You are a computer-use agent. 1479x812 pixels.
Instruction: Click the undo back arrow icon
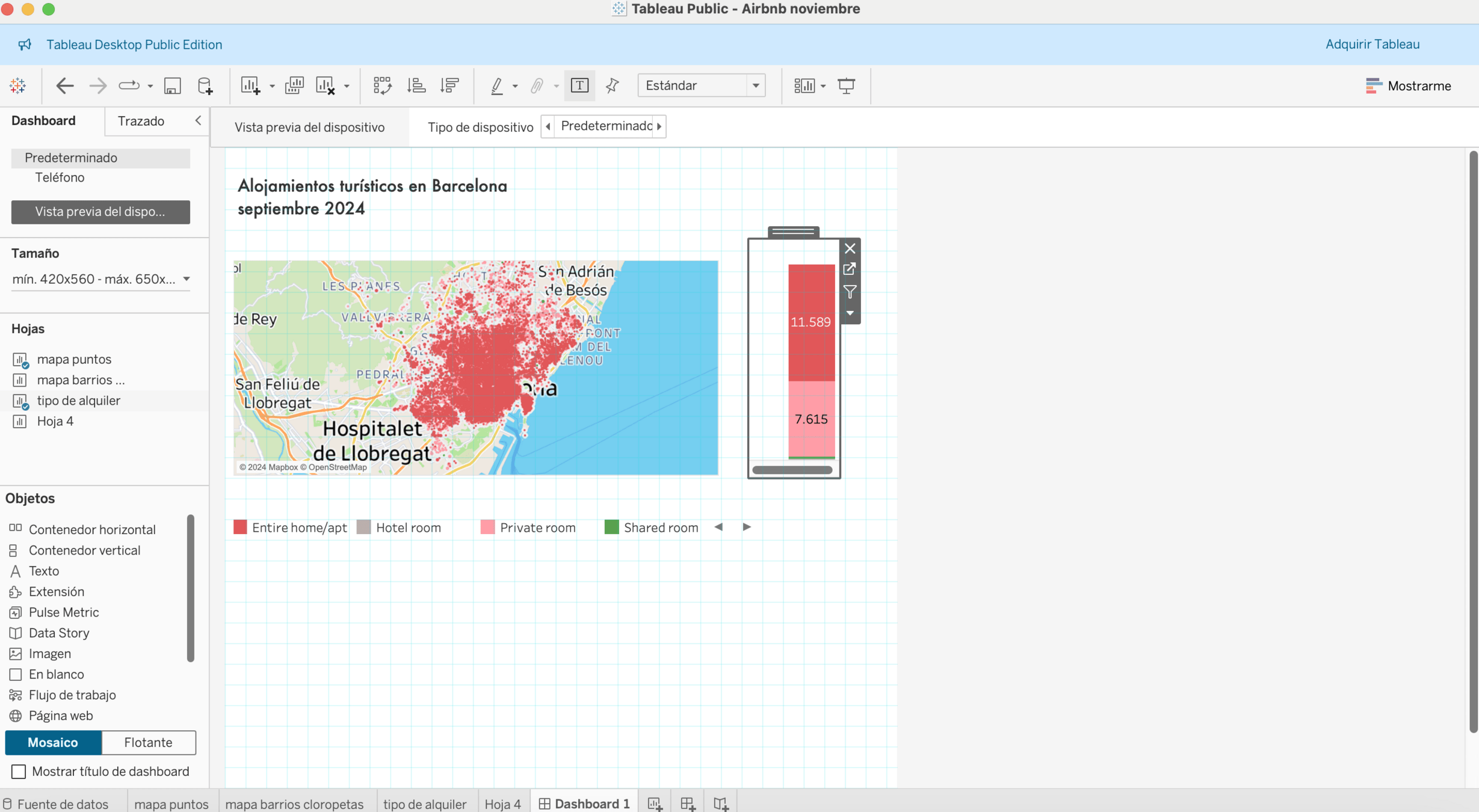click(64, 85)
